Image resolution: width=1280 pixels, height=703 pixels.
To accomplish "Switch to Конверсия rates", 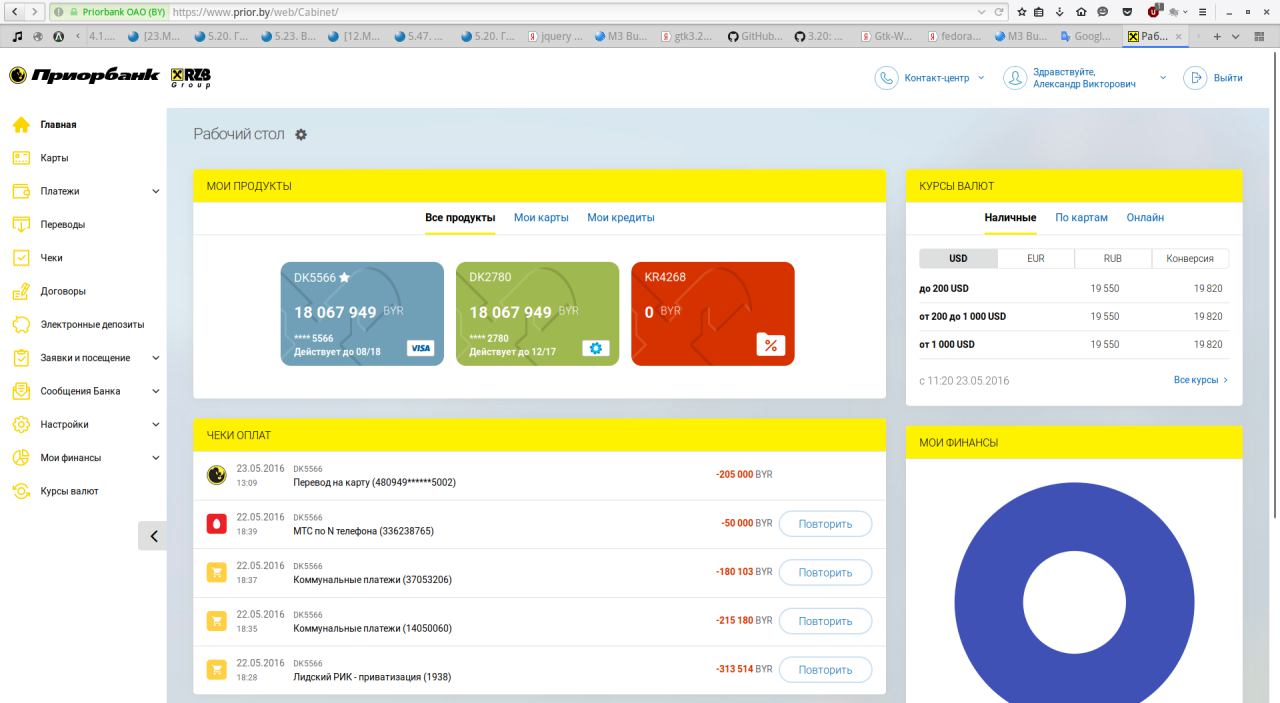I will pyautogui.click(x=1190, y=258).
